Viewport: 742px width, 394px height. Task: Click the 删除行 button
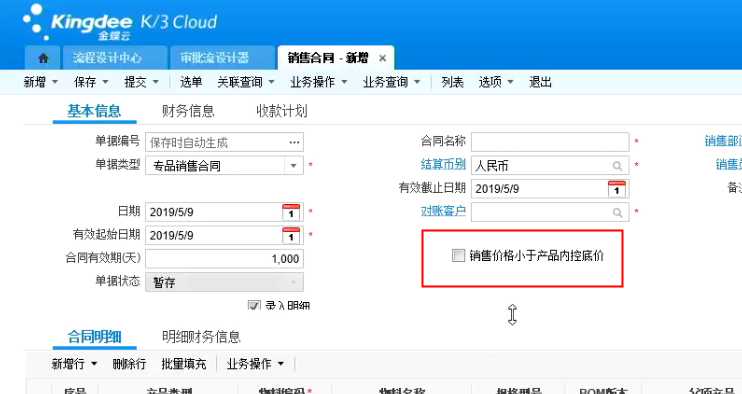tap(129, 364)
